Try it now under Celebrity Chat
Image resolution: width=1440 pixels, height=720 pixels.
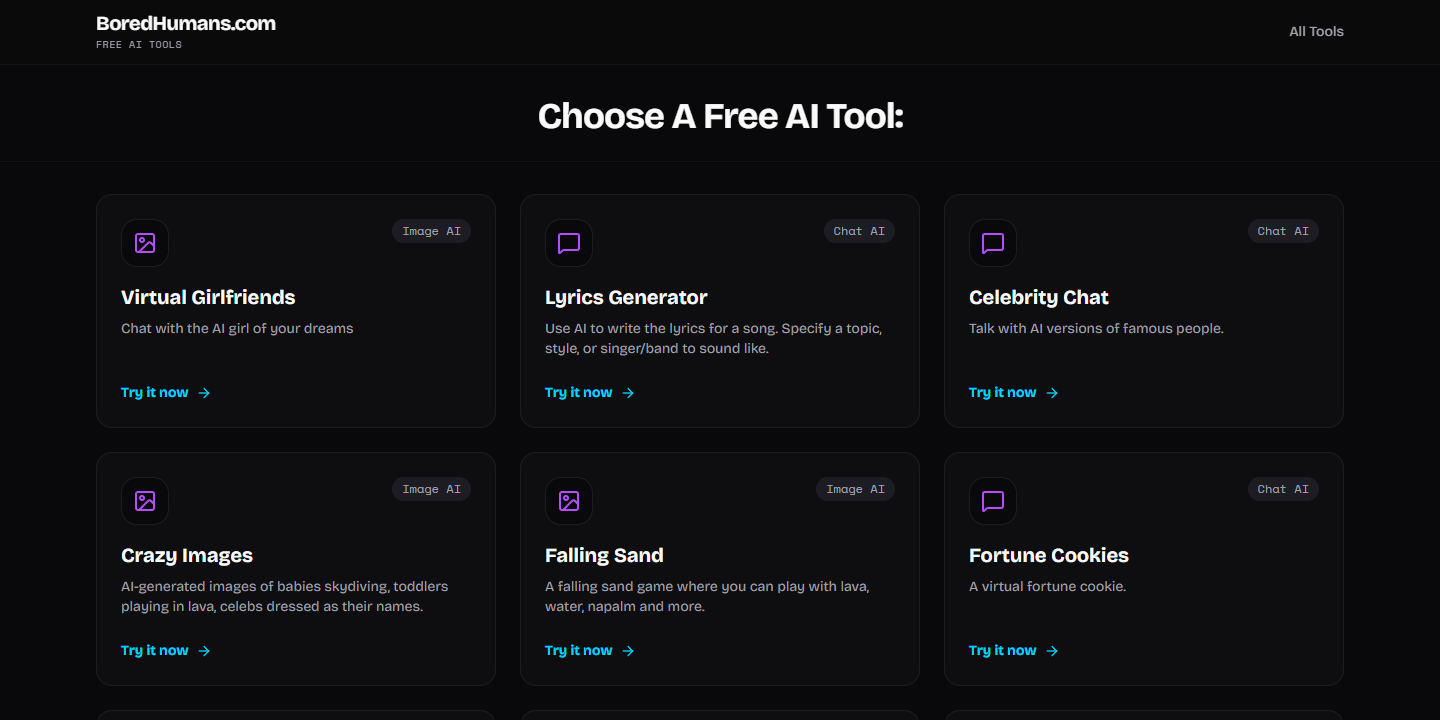coord(1003,393)
